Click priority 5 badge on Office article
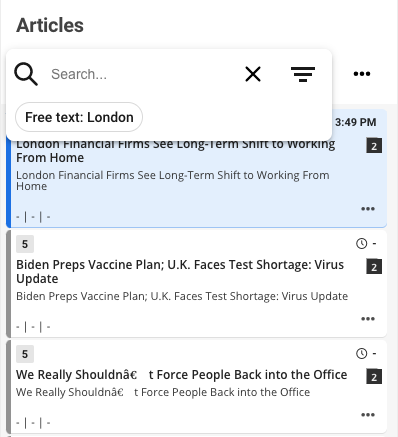398x437 pixels. [x=25, y=354]
